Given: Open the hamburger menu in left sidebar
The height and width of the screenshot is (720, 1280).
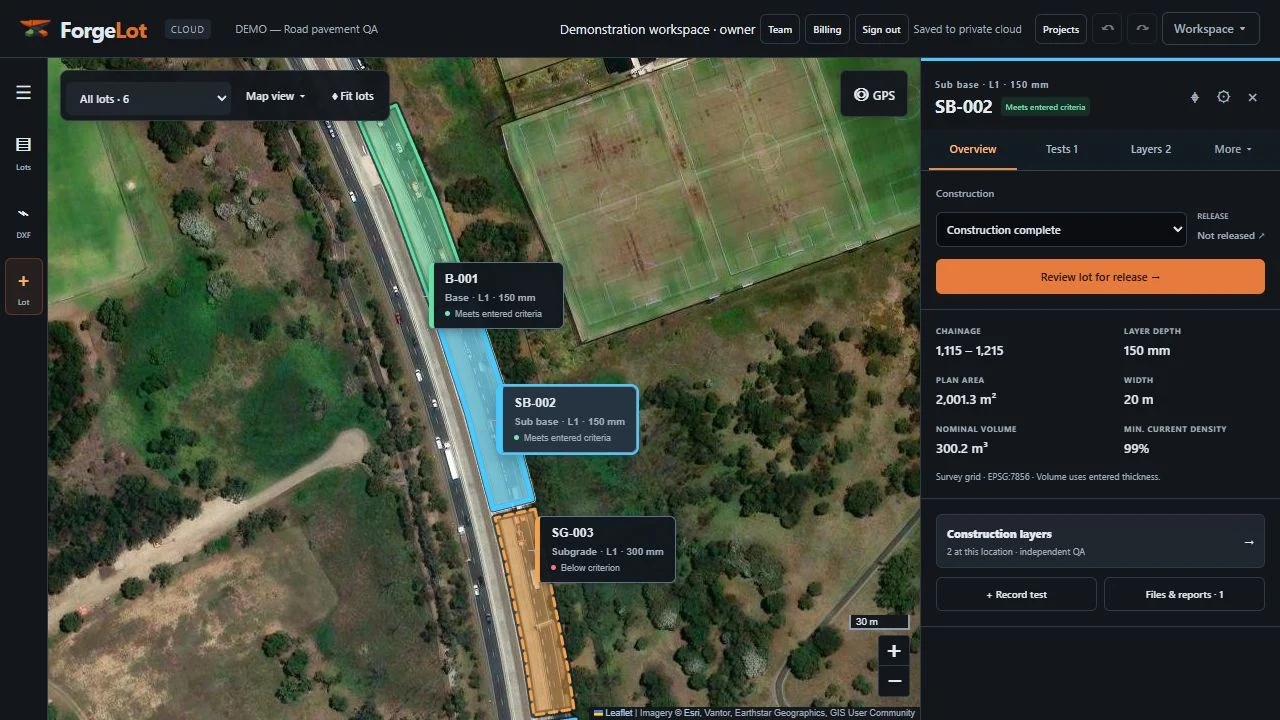Looking at the screenshot, I should click(x=23, y=93).
